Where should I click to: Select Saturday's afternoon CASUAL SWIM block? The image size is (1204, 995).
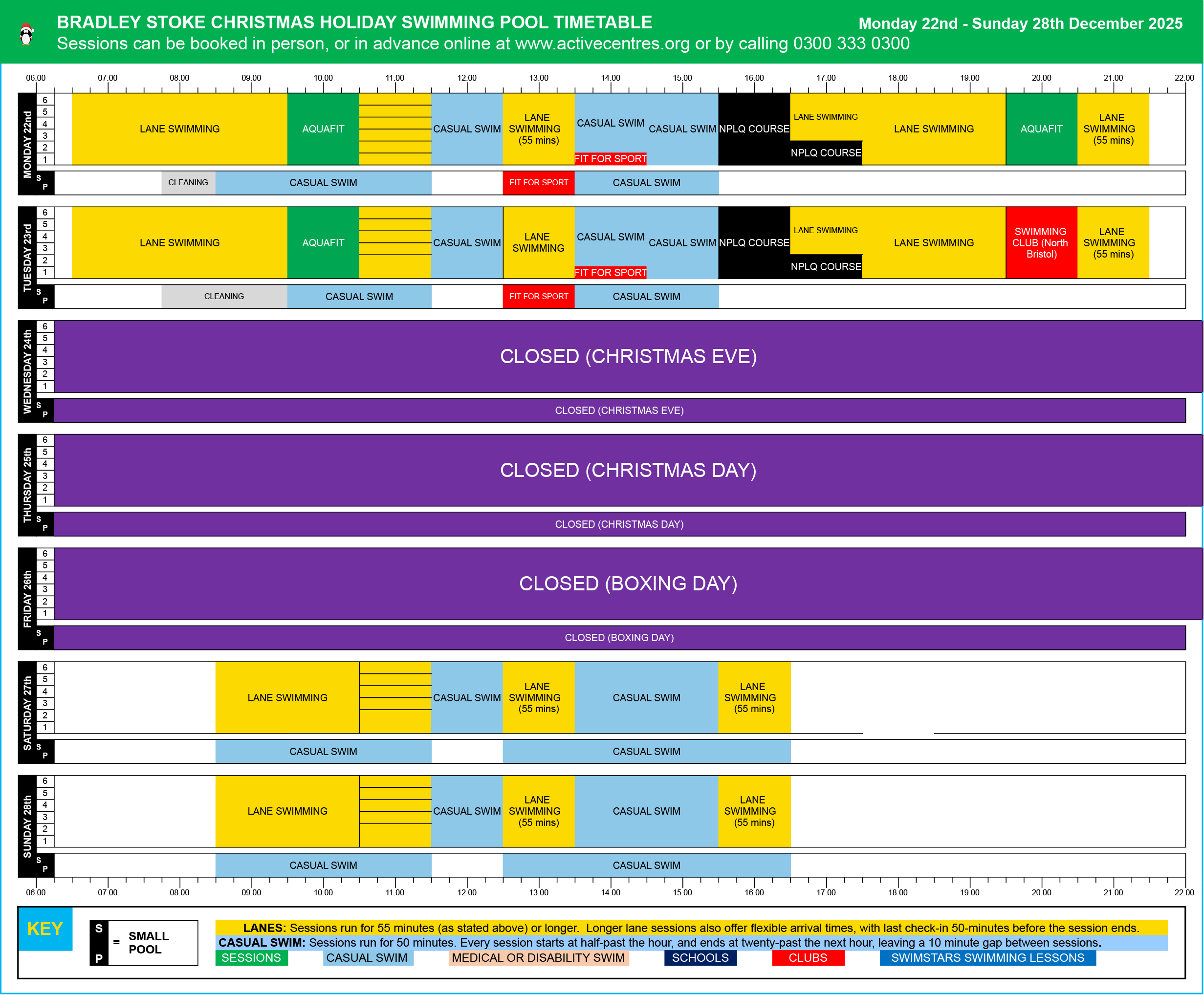(x=646, y=698)
